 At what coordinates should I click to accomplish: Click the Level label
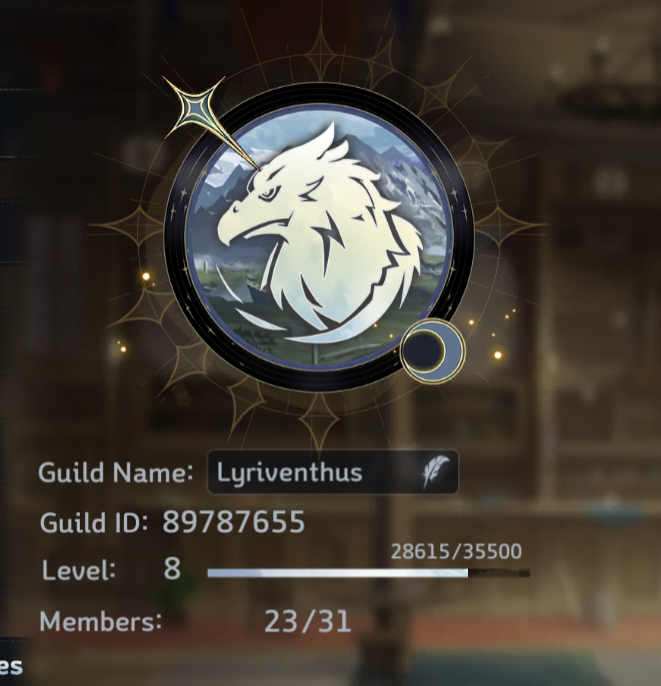pos(79,570)
